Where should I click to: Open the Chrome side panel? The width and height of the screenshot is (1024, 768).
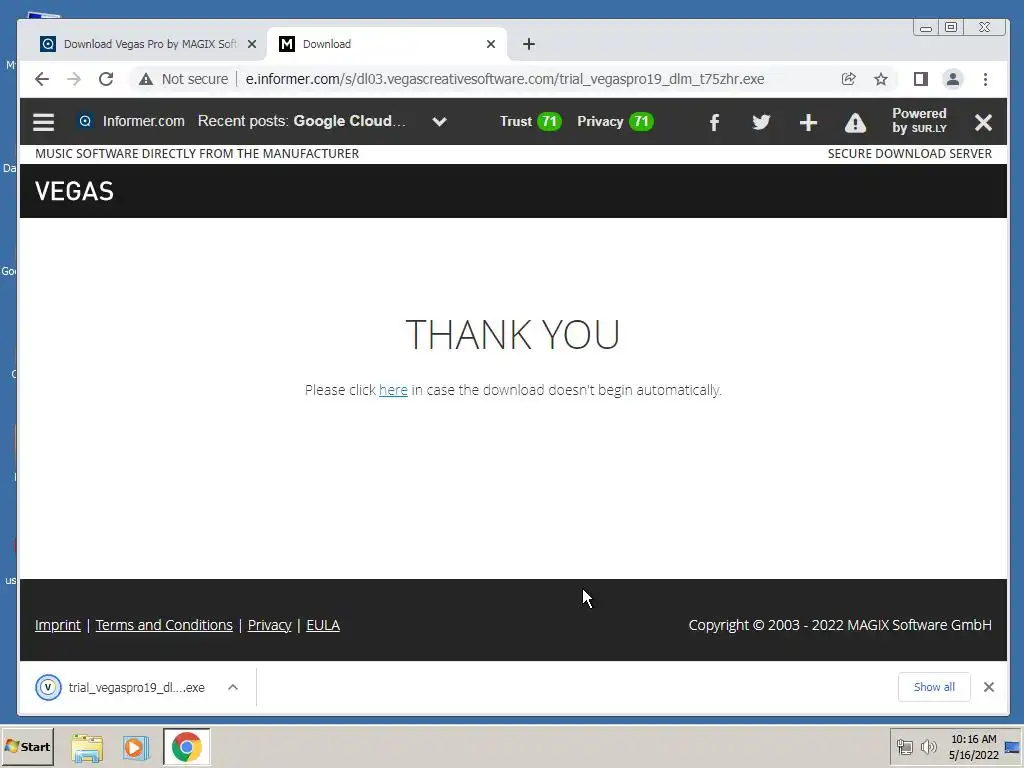[921, 79]
